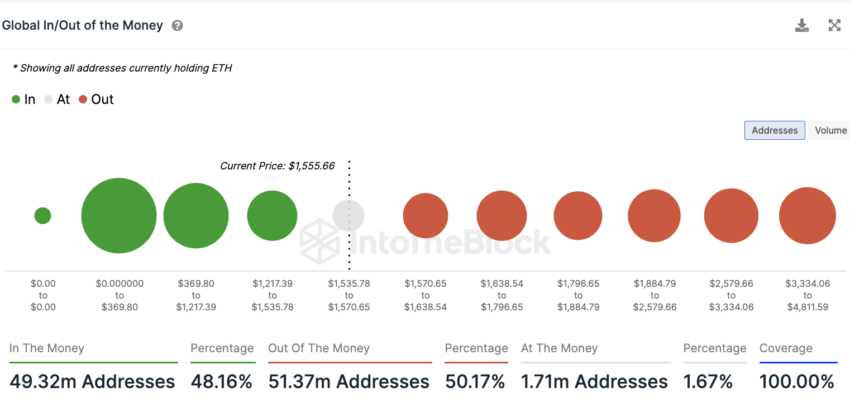The image size is (850, 416).
Task: Select green bubble for $1,217.39 to $1,535.78
Action: (272, 215)
